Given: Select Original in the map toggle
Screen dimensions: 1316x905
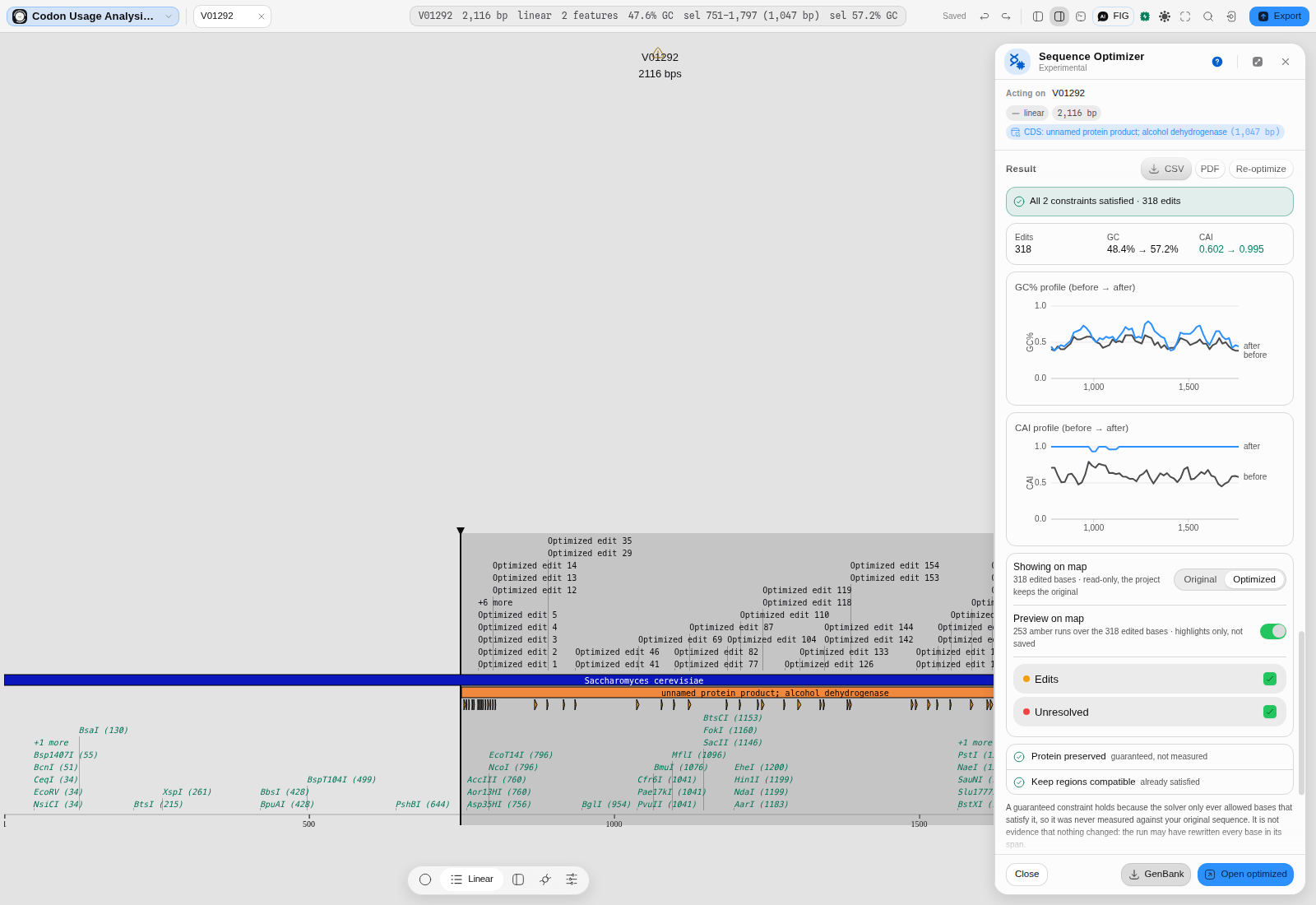Looking at the screenshot, I should coord(1200,579).
